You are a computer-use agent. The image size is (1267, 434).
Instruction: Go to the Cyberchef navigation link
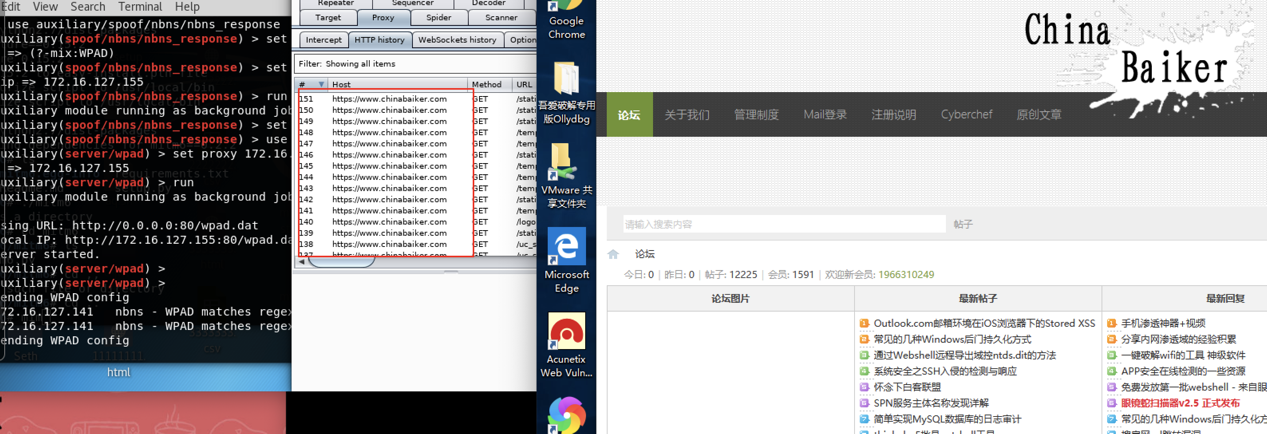(x=966, y=115)
